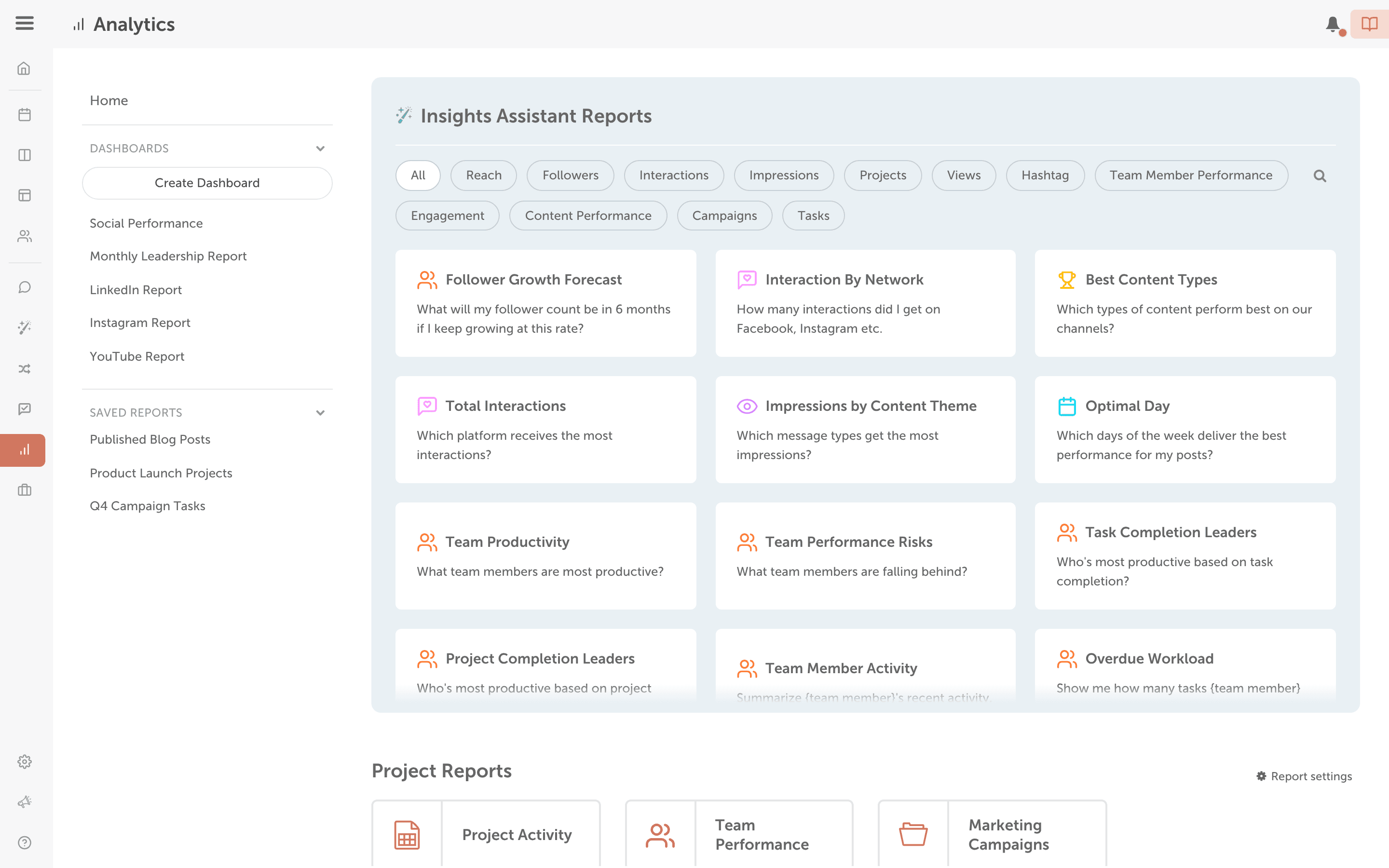Go to home icon in sidebar
The image size is (1389, 868).
[x=24, y=68]
